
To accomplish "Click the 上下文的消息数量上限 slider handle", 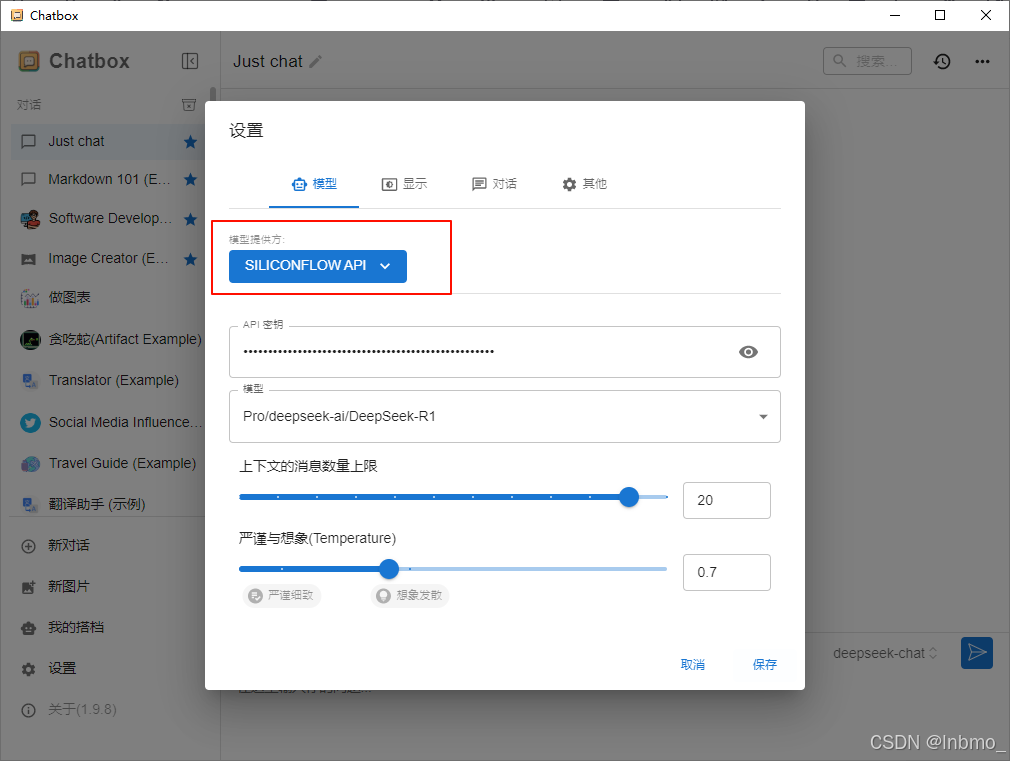I will [629, 497].
